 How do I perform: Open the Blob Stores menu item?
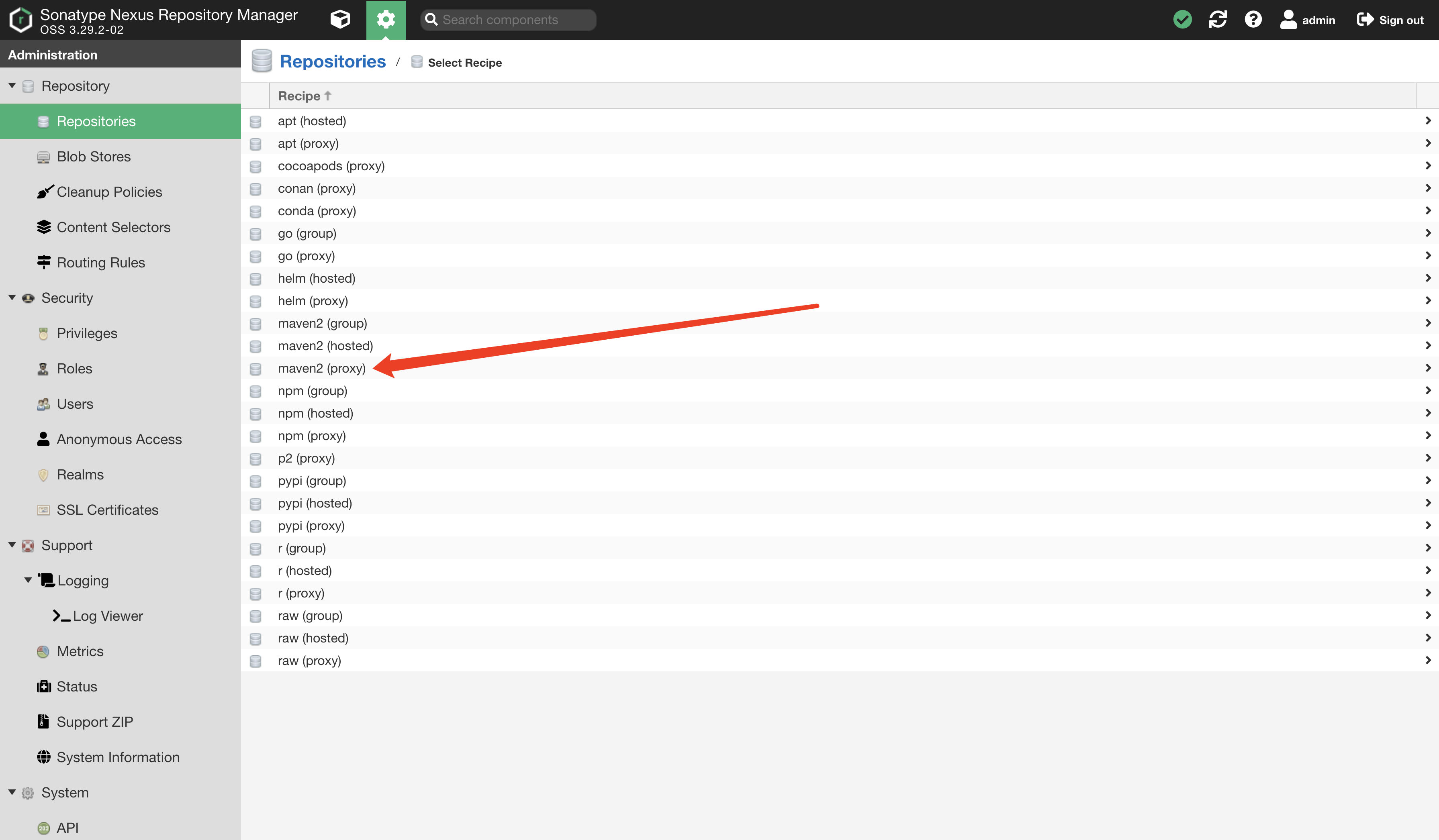[94, 156]
